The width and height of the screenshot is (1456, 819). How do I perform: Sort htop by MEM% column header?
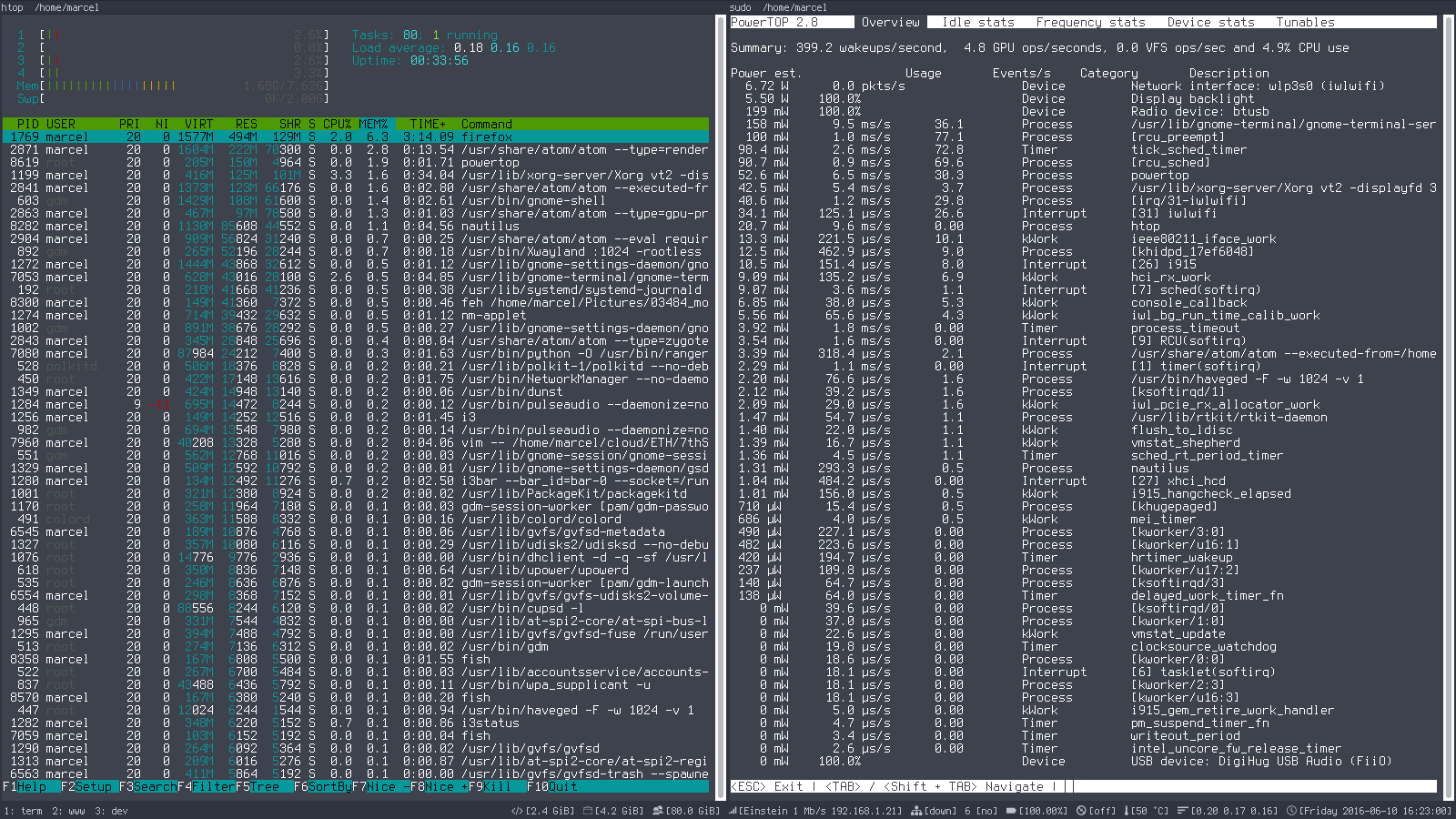click(374, 124)
